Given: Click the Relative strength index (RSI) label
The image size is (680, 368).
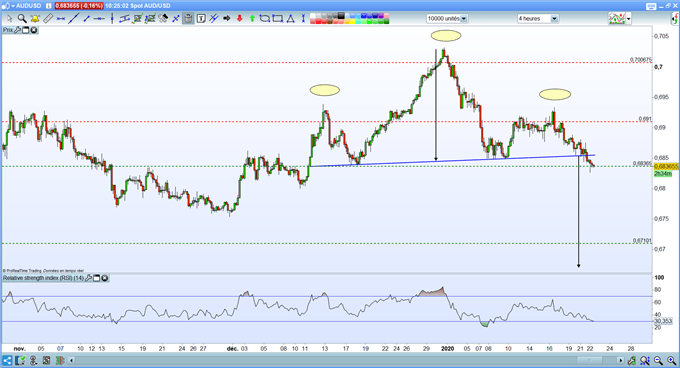Looking at the screenshot, I should pyautogui.click(x=44, y=278).
